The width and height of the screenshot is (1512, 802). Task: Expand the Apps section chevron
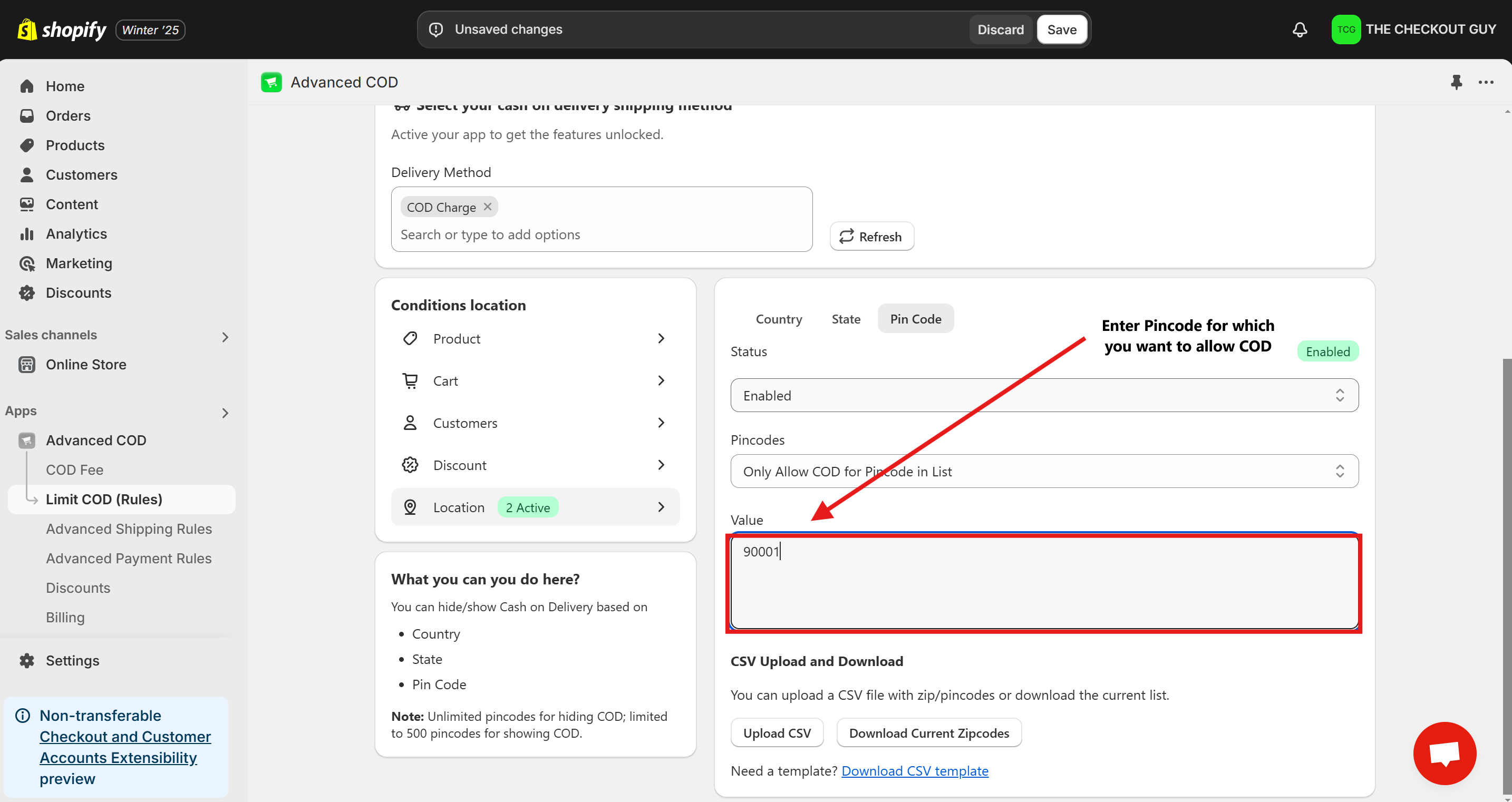[226, 413]
